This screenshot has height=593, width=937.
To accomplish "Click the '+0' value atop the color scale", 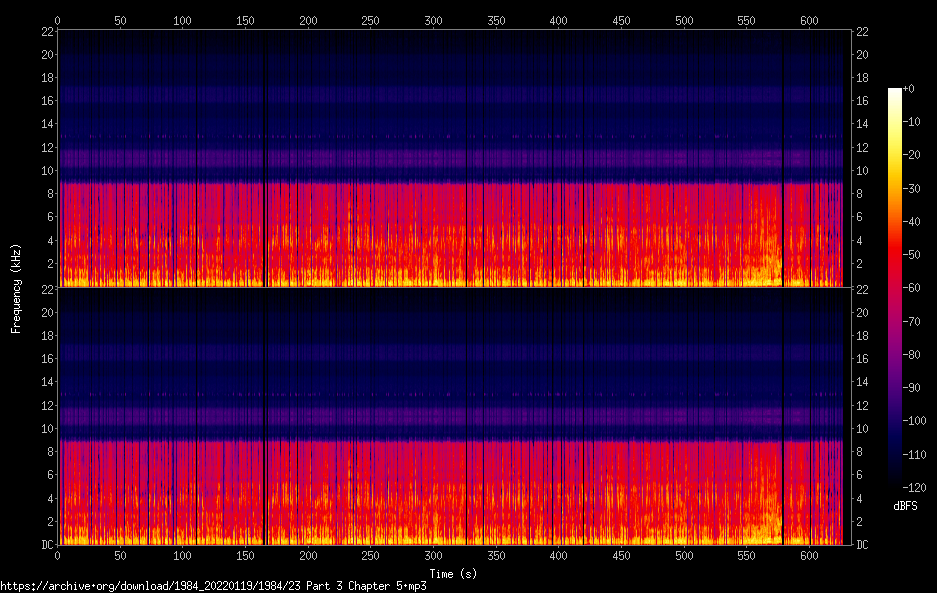I will point(908,89).
